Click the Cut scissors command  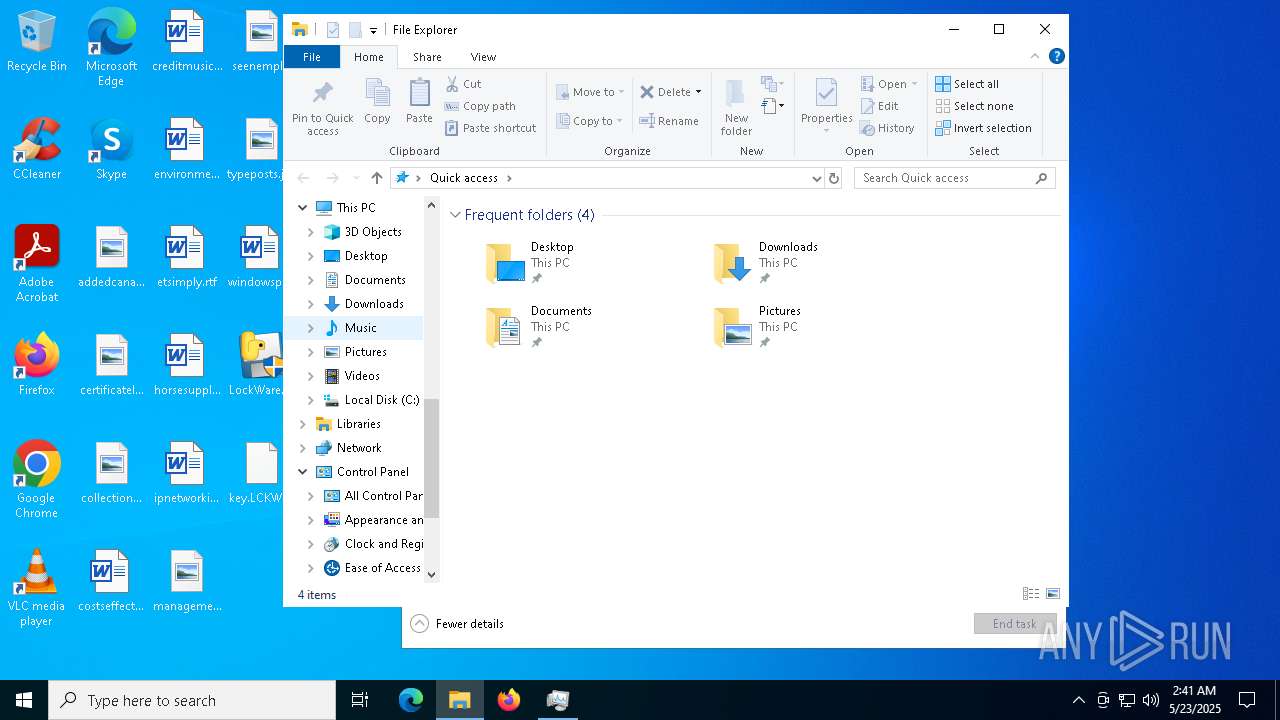pos(463,84)
